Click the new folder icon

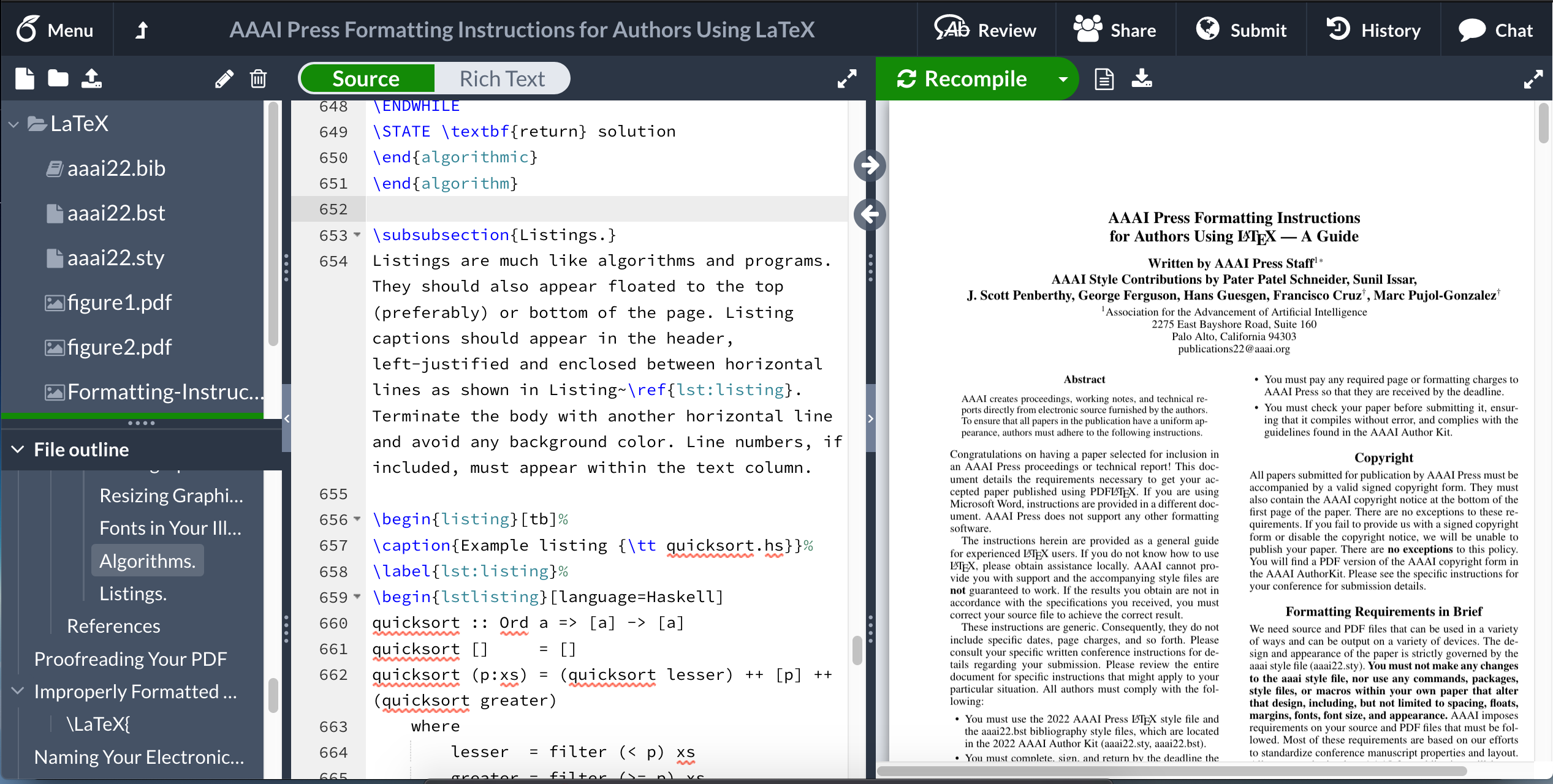58,78
